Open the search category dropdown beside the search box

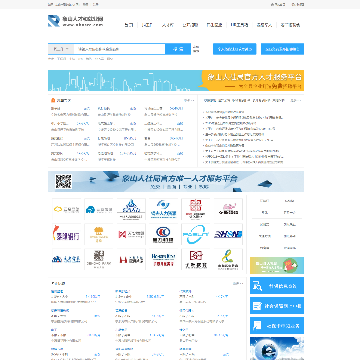(x=61, y=49)
